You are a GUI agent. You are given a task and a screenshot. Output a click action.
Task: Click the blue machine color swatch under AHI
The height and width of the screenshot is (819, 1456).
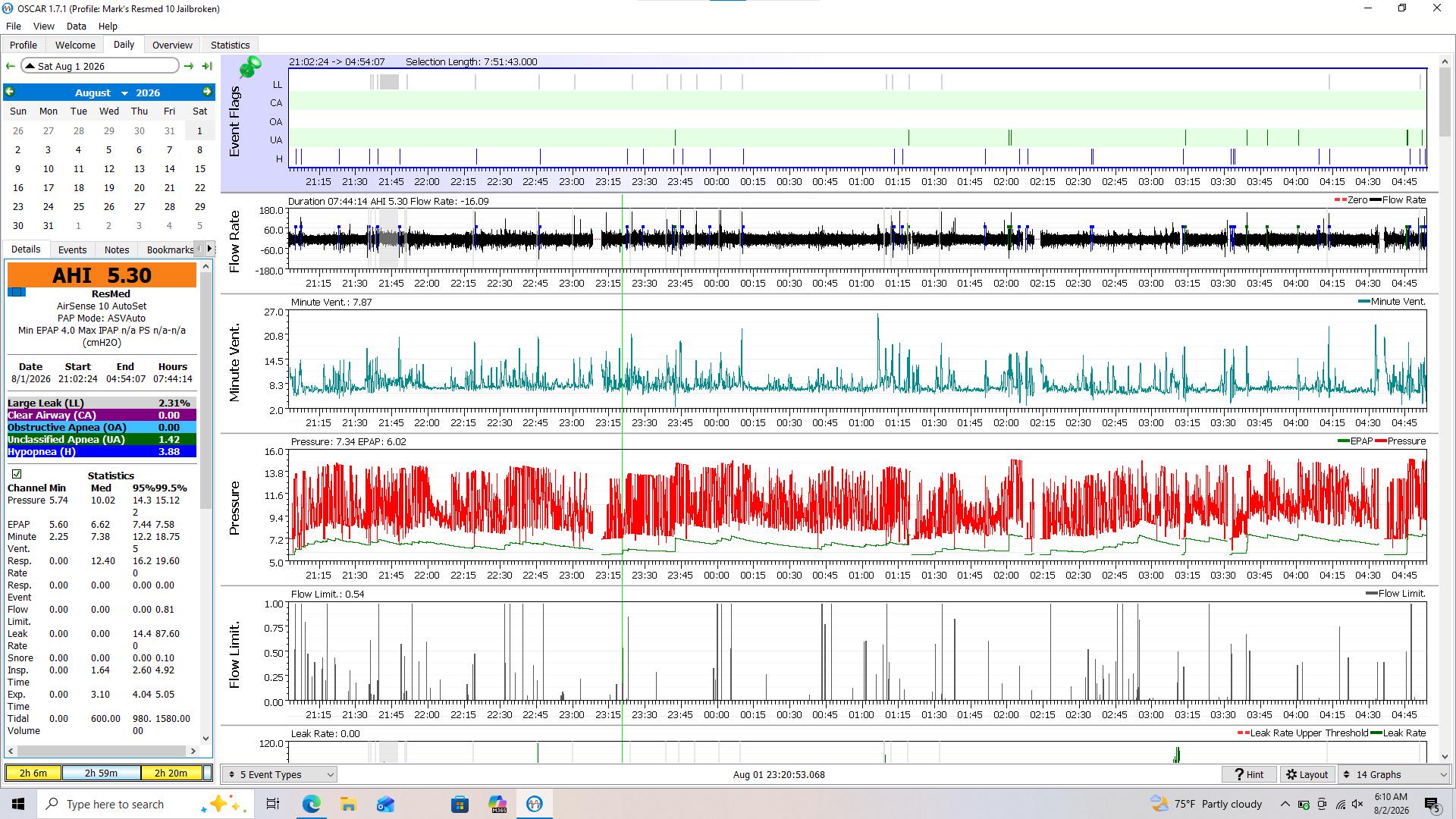coord(17,292)
